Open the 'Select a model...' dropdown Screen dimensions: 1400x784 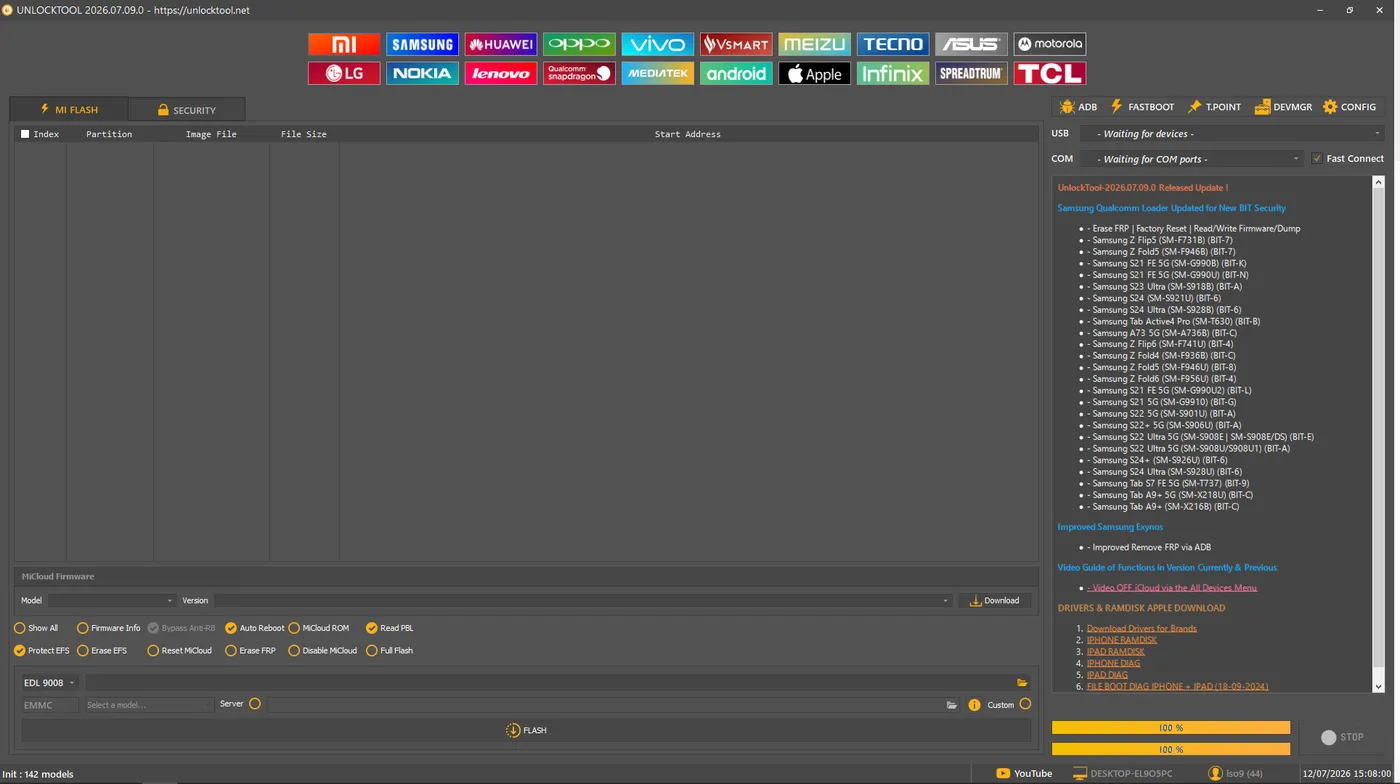[x=148, y=705]
